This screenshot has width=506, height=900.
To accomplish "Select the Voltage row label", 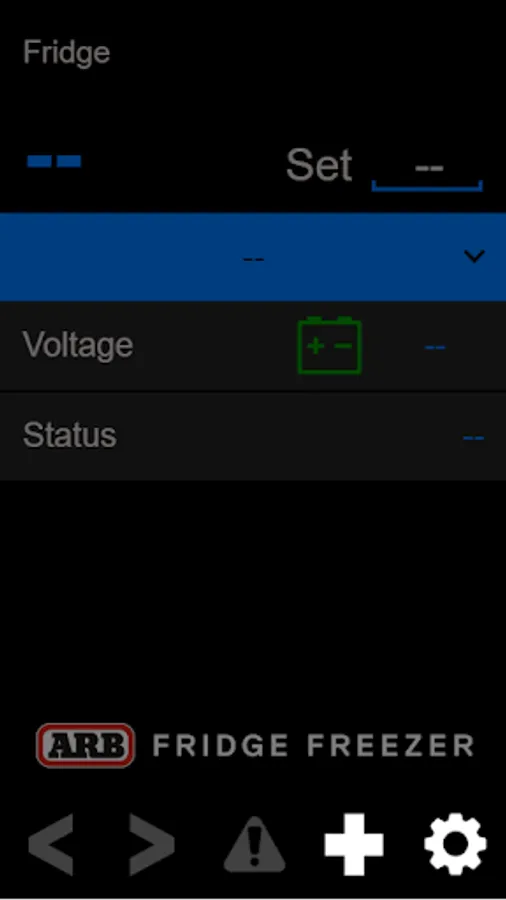I will click(78, 345).
